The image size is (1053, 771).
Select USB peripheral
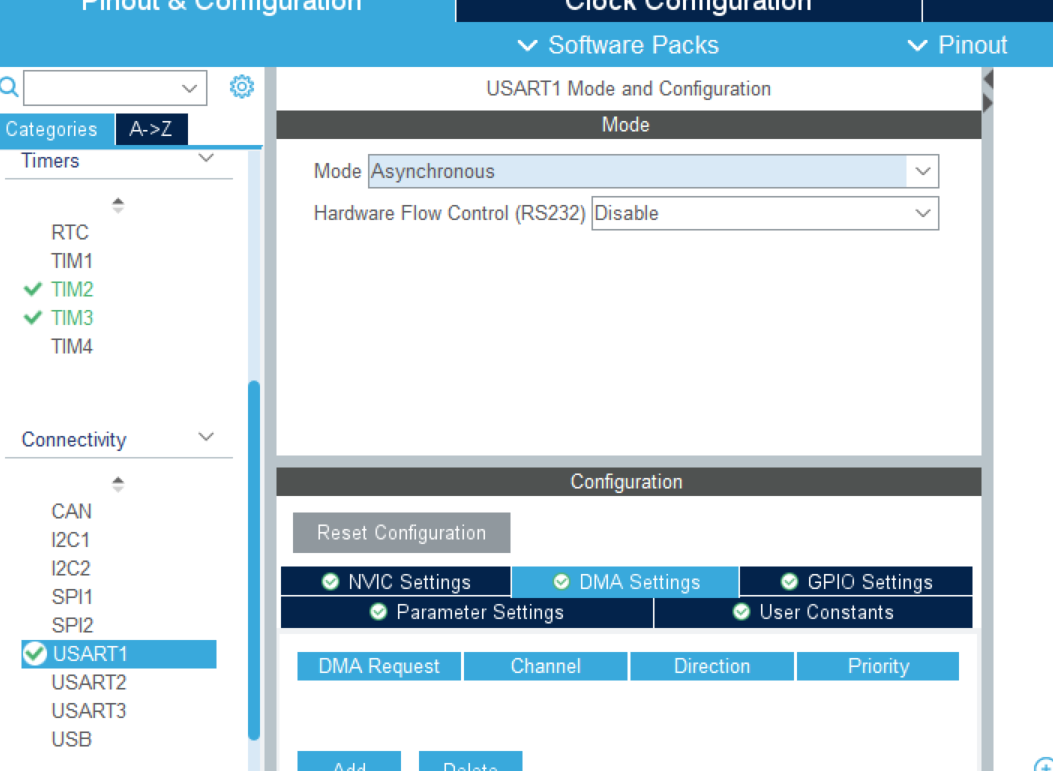(x=71, y=739)
